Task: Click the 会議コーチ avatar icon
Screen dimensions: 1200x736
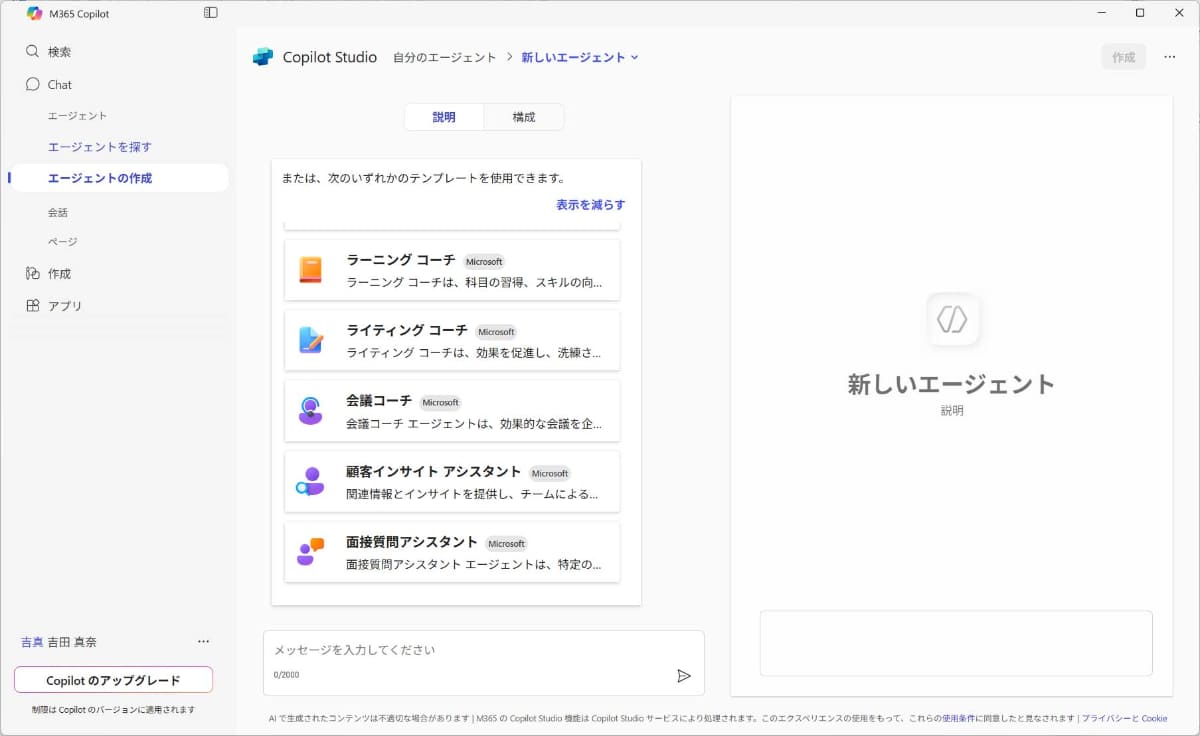Action: coord(310,410)
